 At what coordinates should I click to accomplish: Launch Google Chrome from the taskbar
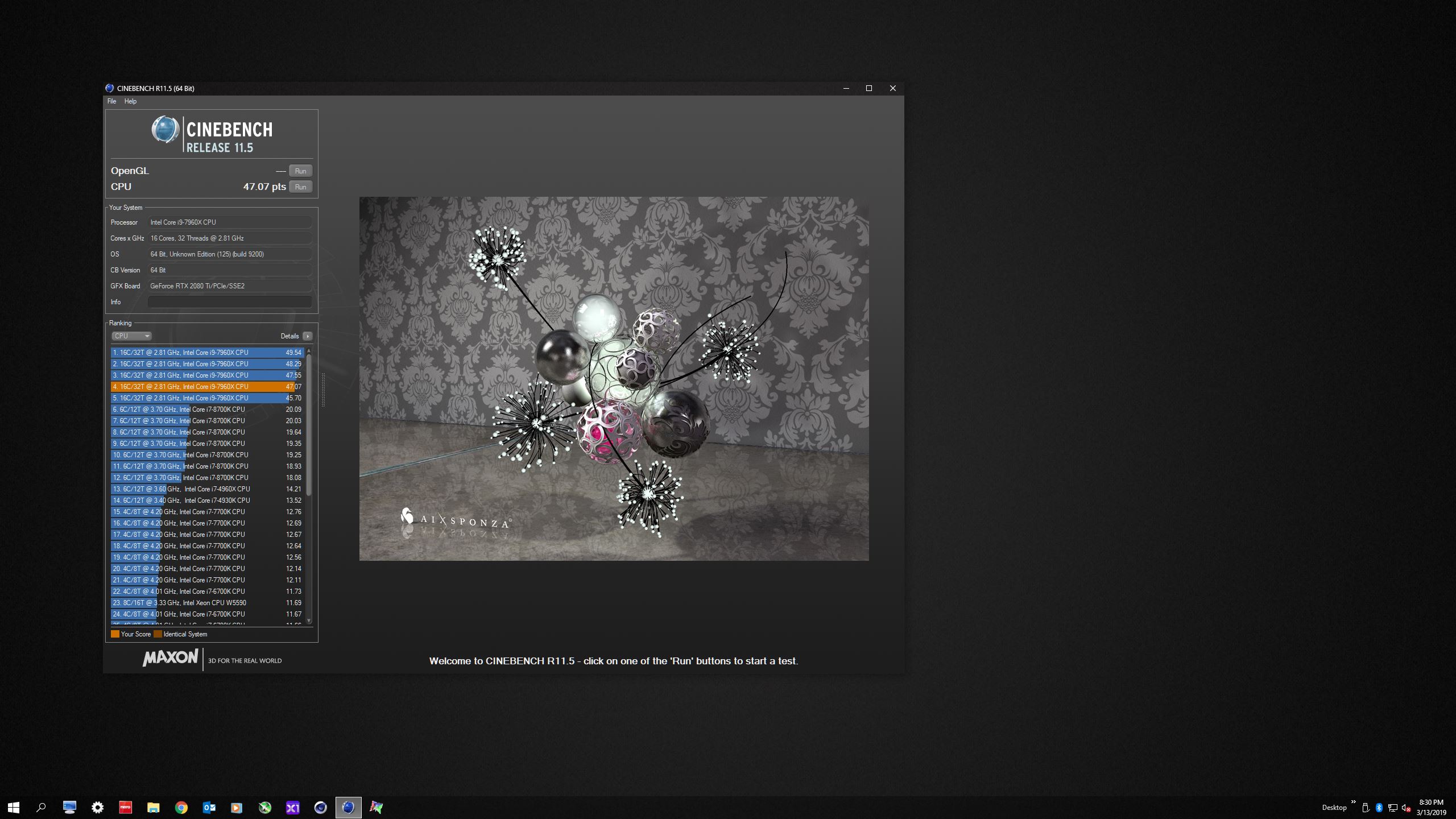pos(181,807)
